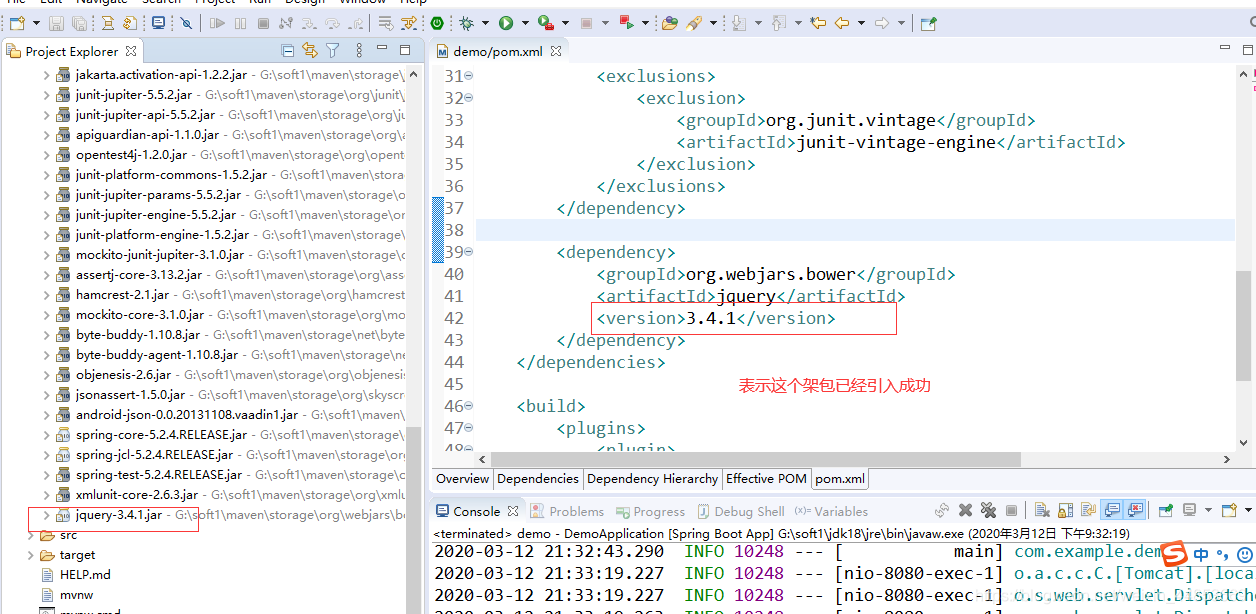This screenshot has height=614, width=1256.
Task: Open Project Explorer view menu dots
Action: [359, 51]
